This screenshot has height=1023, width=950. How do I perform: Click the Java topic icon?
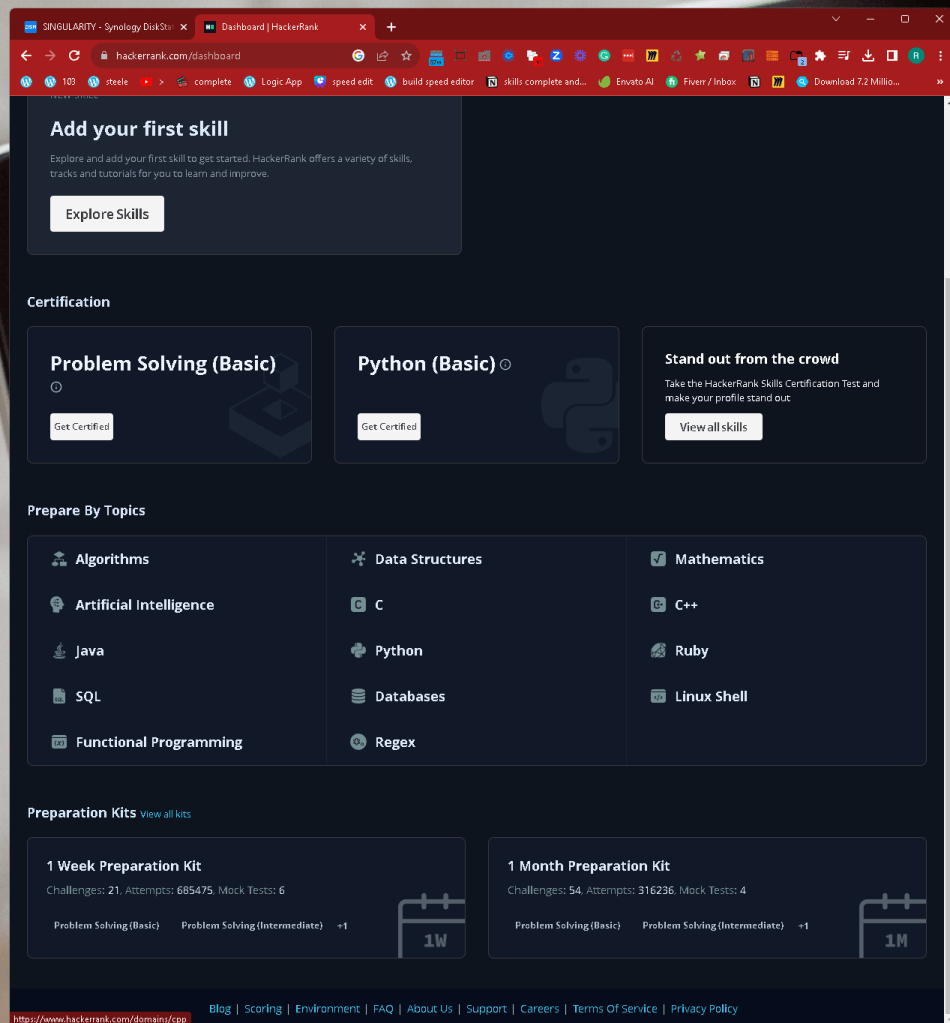coord(59,650)
